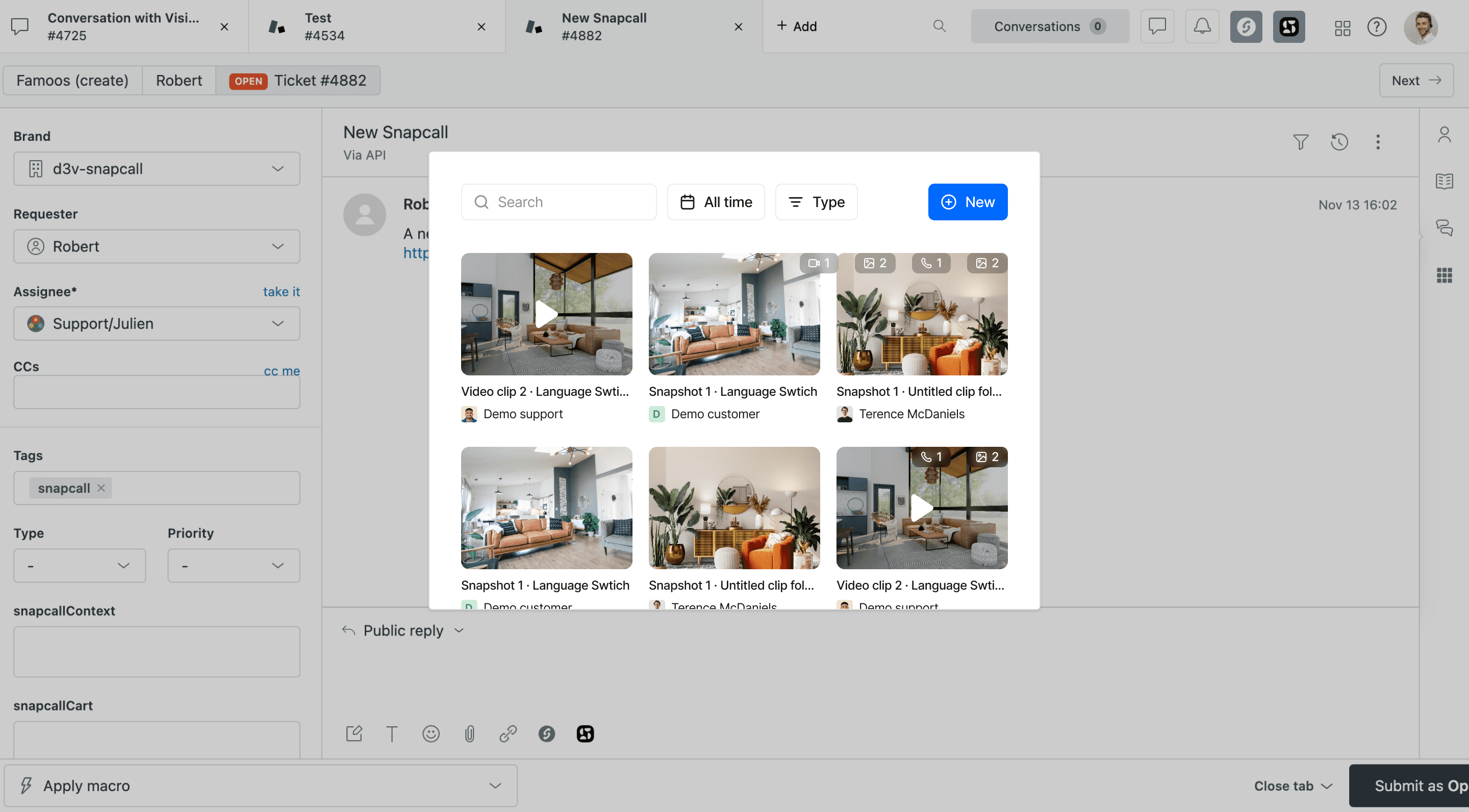Open the notifications bell icon

pos(1202,26)
